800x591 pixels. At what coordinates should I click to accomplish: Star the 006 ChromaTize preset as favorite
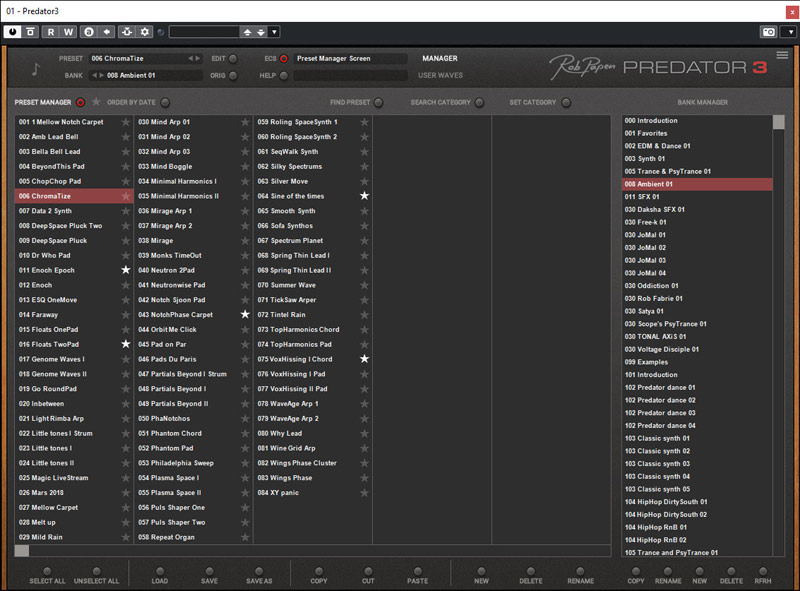tap(125, 196)
